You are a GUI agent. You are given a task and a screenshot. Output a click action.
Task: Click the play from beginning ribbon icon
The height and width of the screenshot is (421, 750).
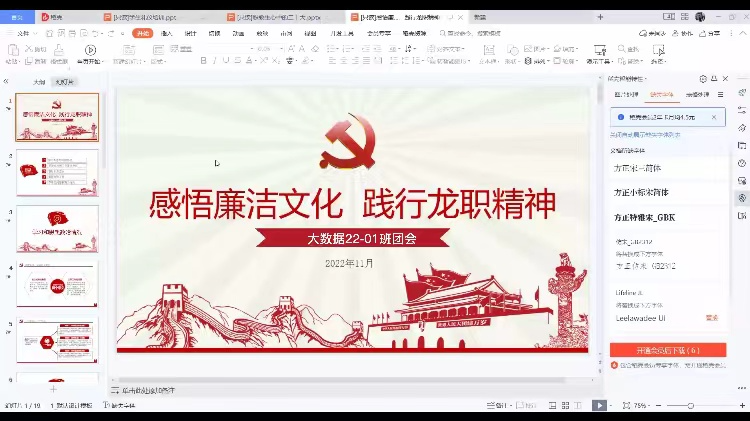90,50
